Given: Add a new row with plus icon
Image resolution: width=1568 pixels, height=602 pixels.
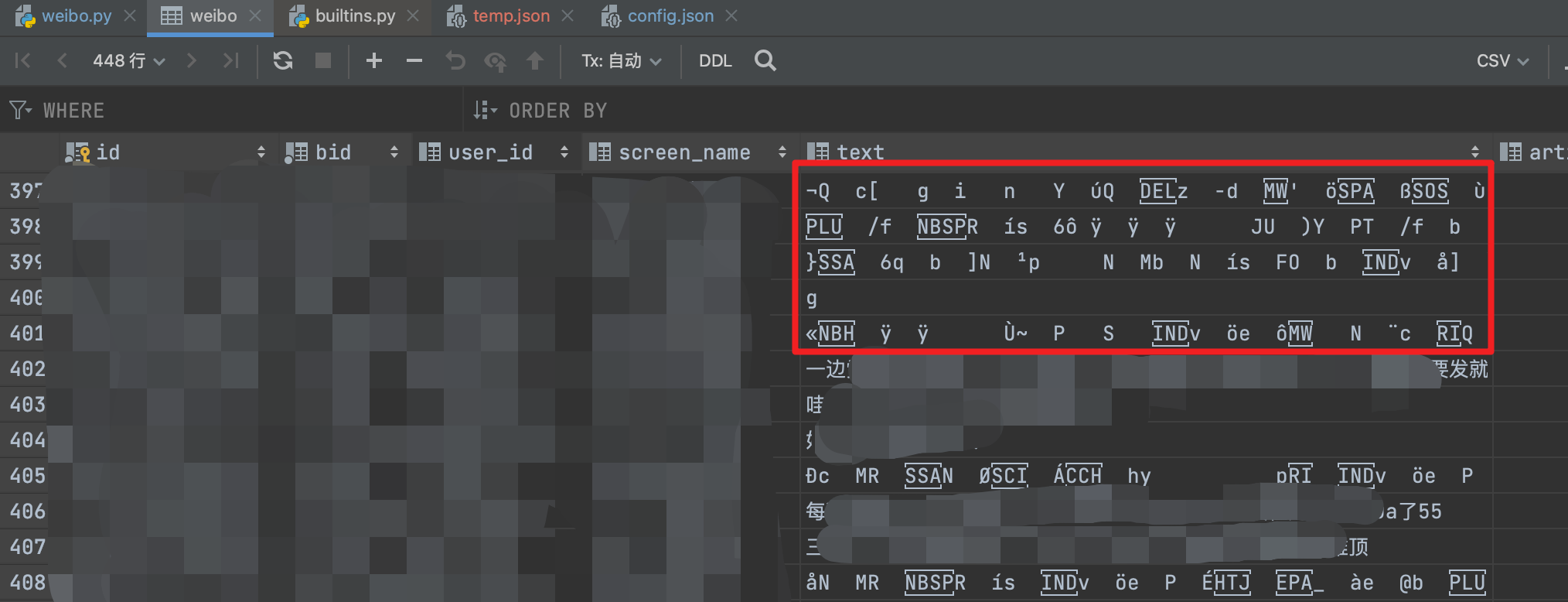Looking at the screenshot, I should click(374, 60).
